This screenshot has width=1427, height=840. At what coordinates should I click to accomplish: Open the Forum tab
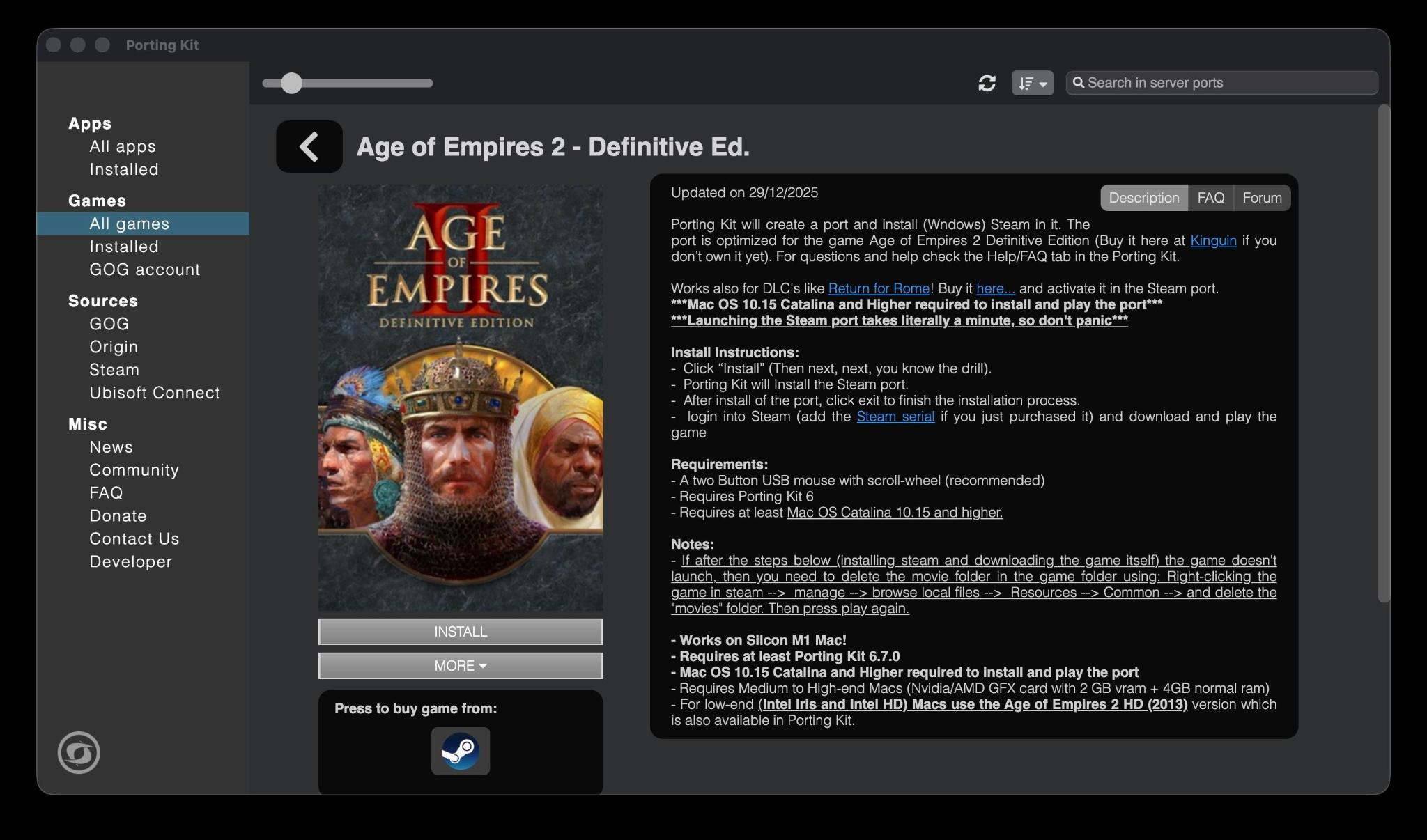pyautogui.click(x=1261, y=198)
